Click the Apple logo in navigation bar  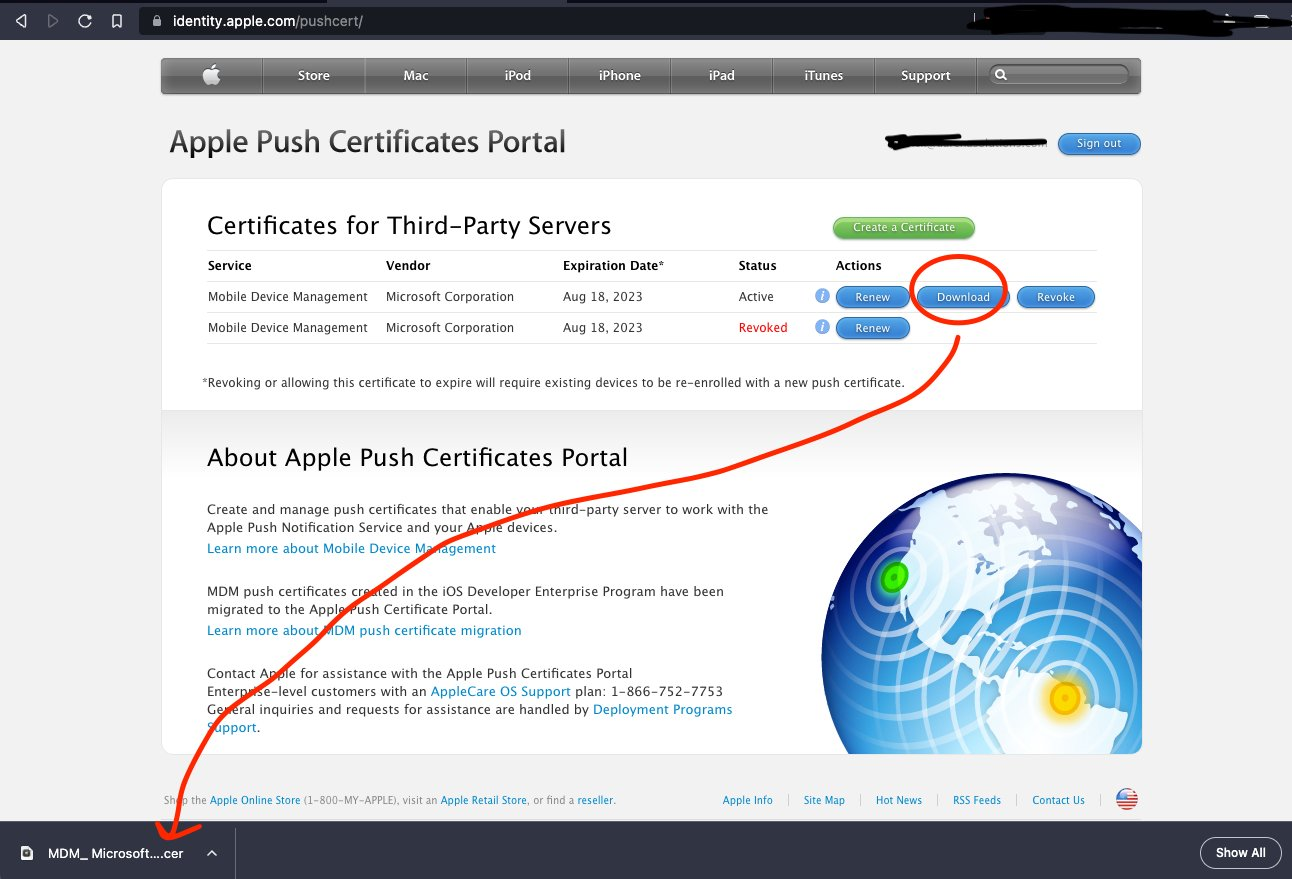(x=212, y=75)
